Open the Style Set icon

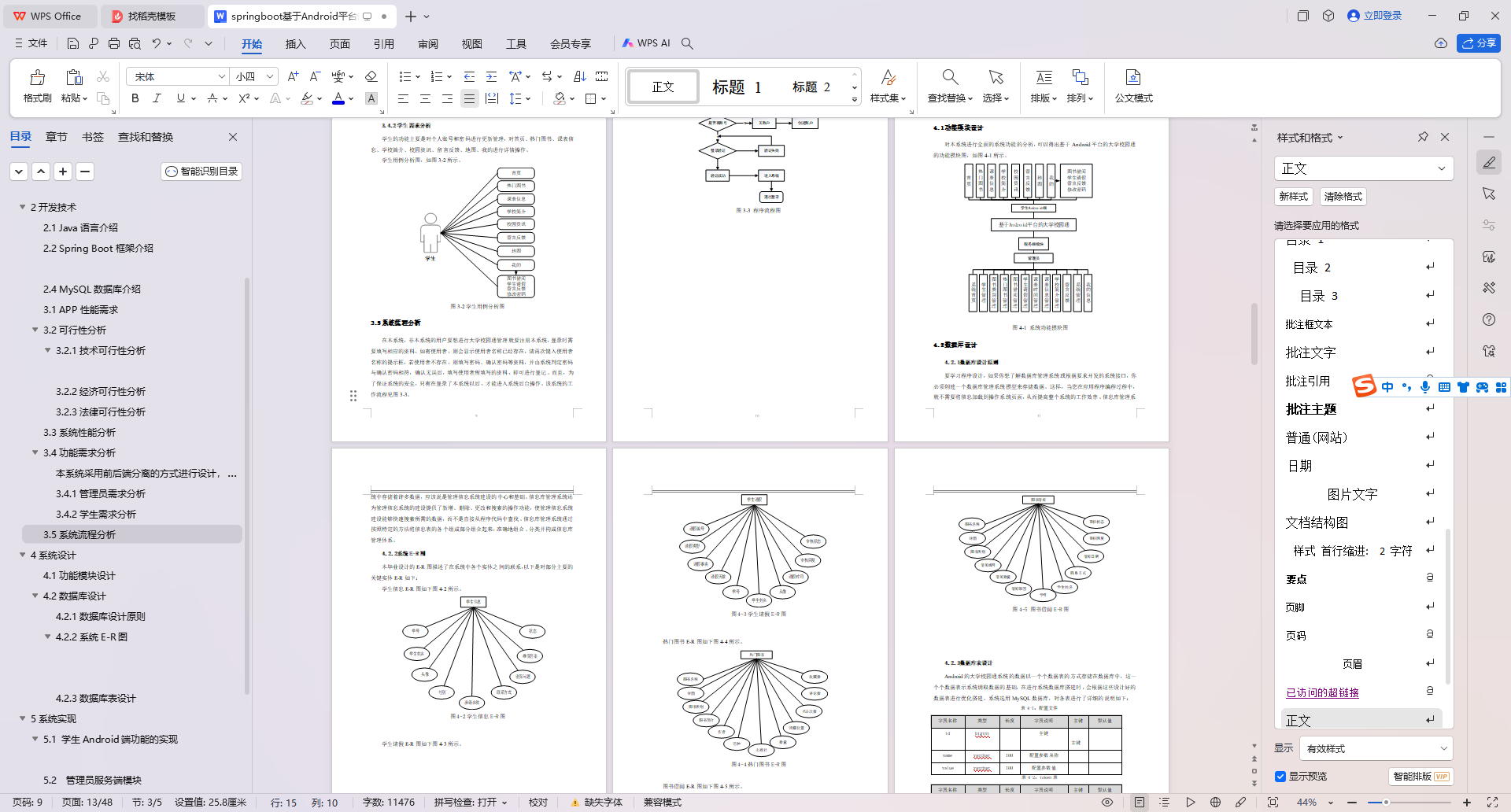click(x=888, y=77)
